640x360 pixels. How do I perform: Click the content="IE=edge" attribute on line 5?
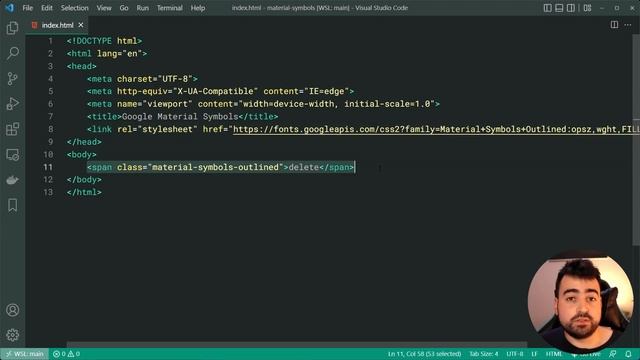306,91
